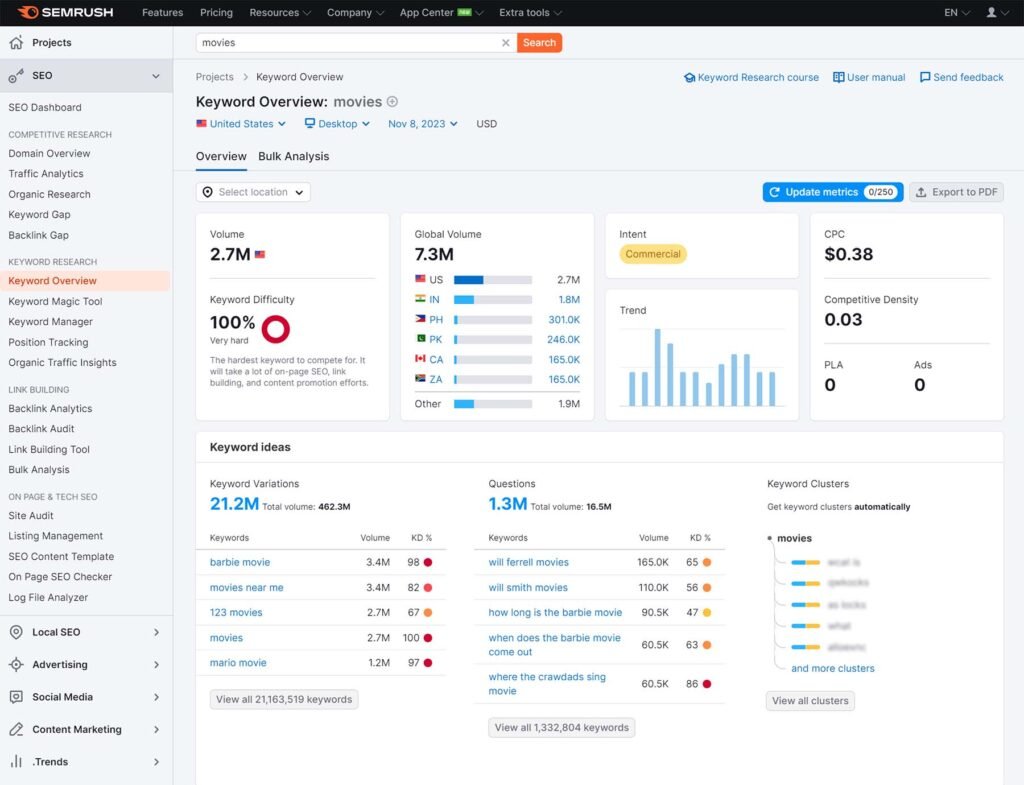Open the Company menu

pyautogui.click(x=355, y=12)
